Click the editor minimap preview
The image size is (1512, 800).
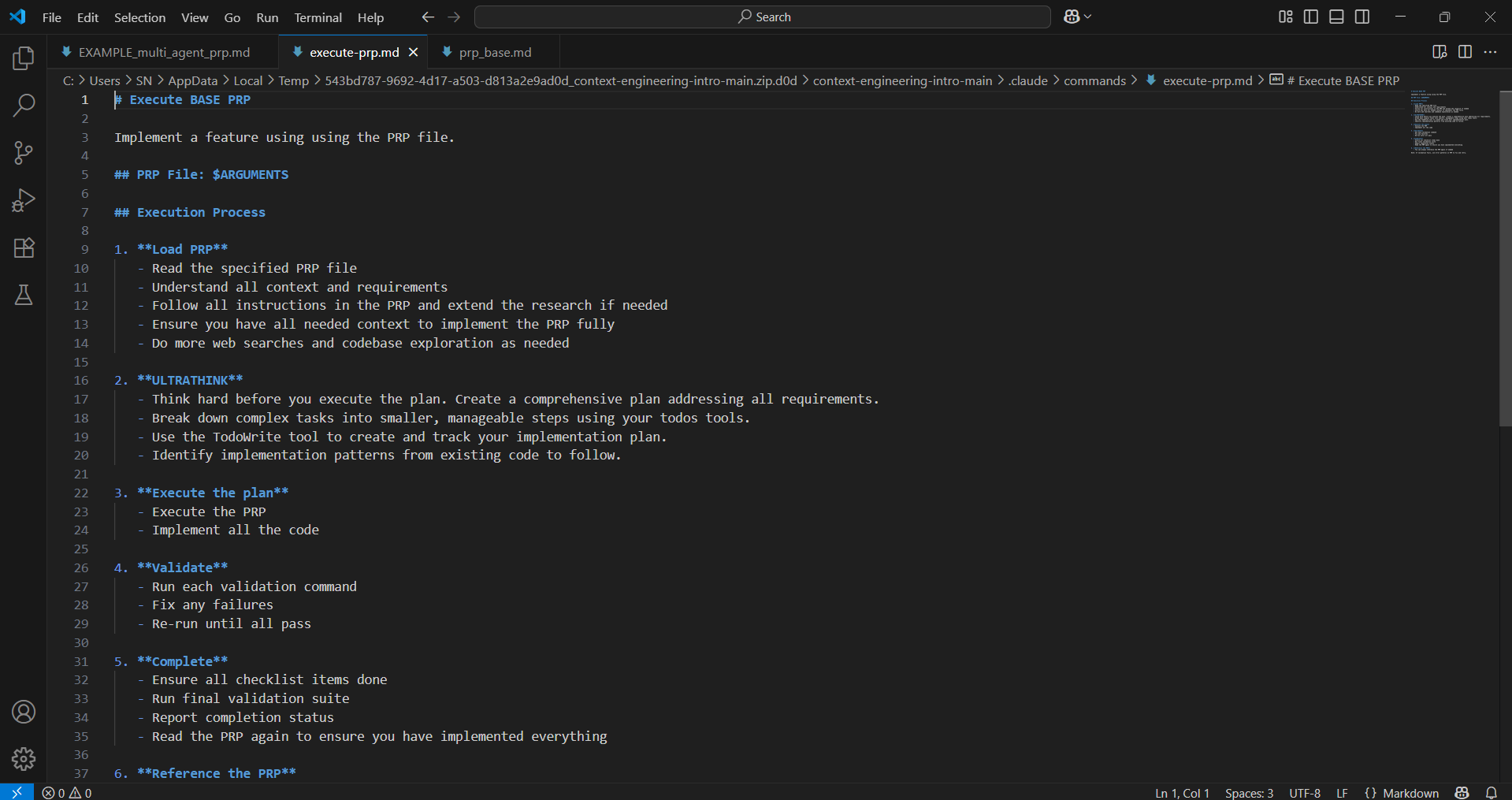[1450, 122]
